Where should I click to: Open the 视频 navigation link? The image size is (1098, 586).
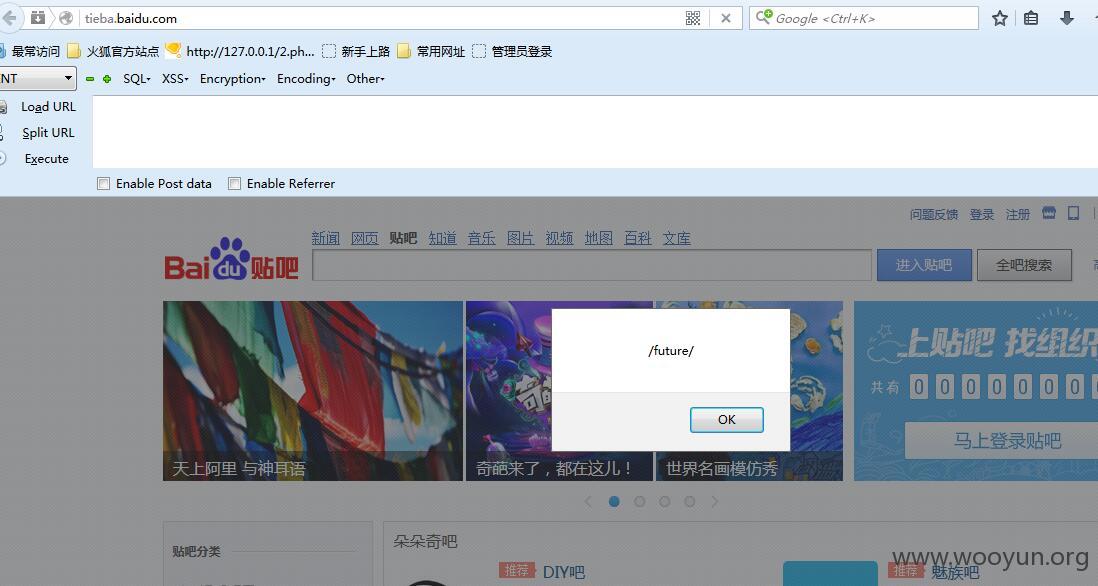(x=560, y=238)
